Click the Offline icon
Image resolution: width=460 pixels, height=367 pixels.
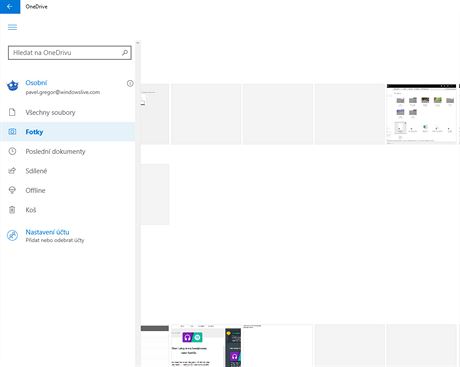(12, 190)
